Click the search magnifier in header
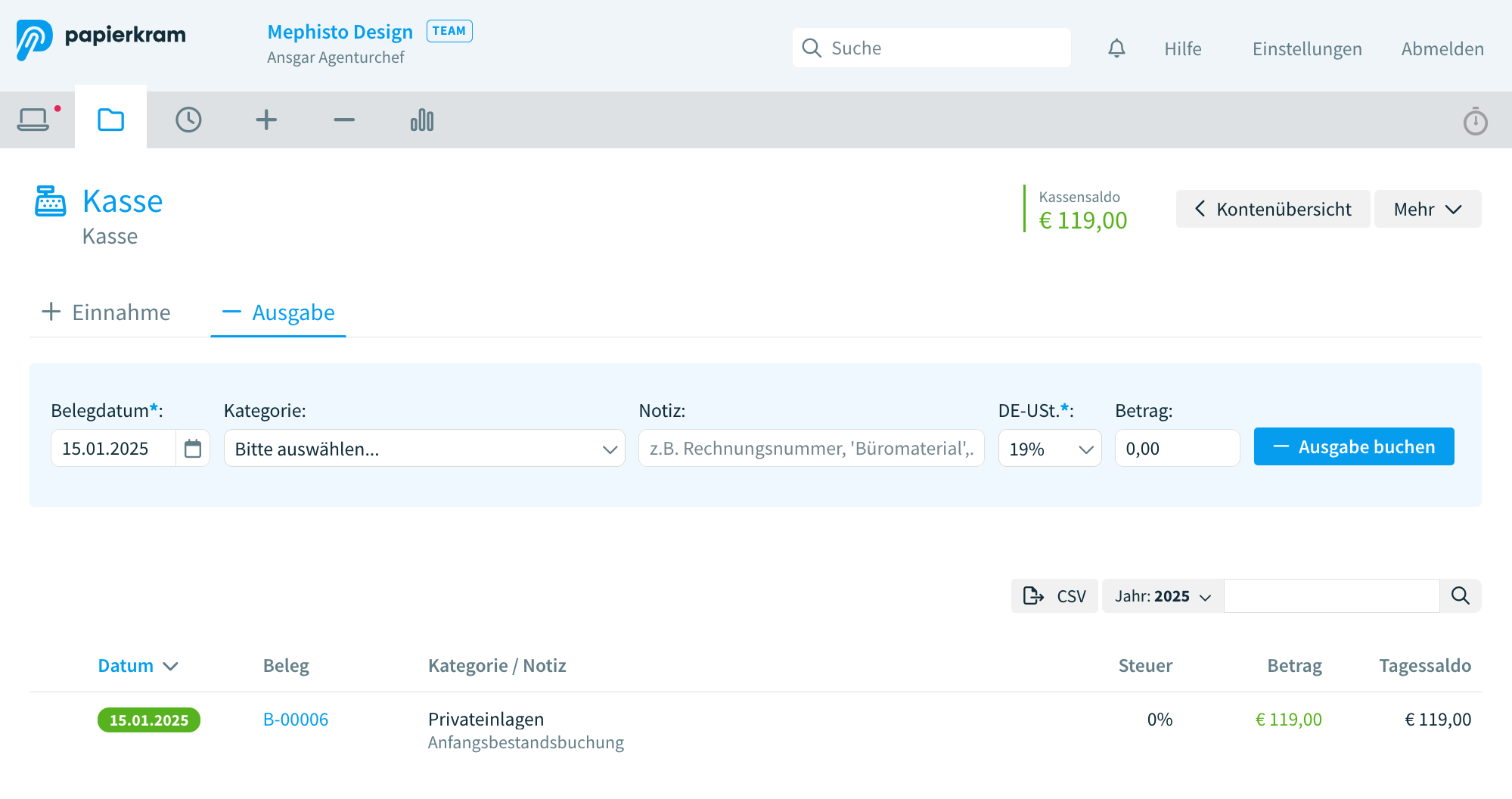 [812, 48]
